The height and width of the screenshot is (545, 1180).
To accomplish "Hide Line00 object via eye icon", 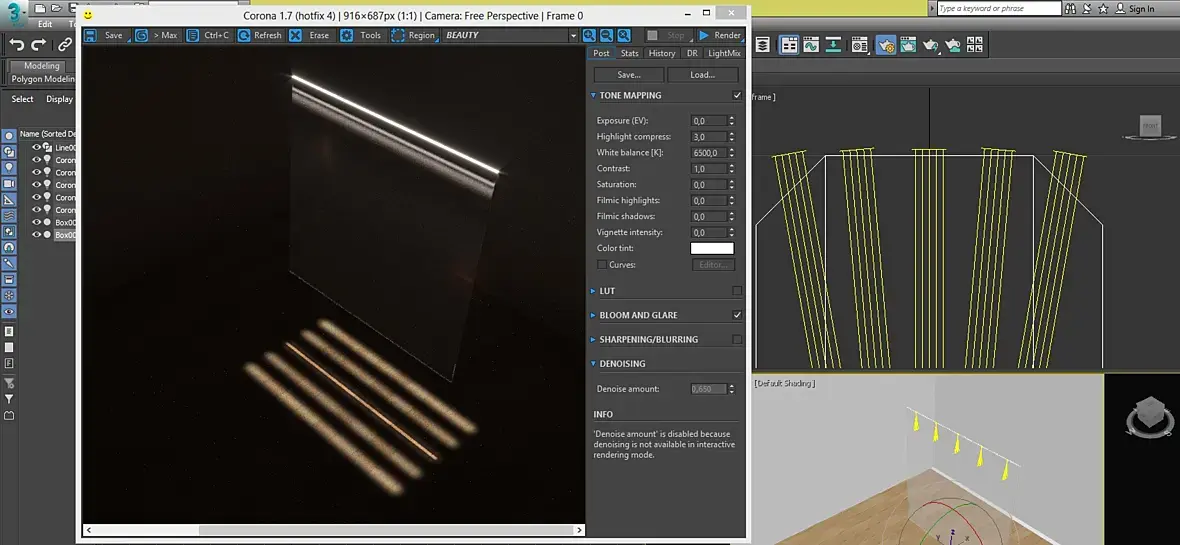I will click(37, 147).
